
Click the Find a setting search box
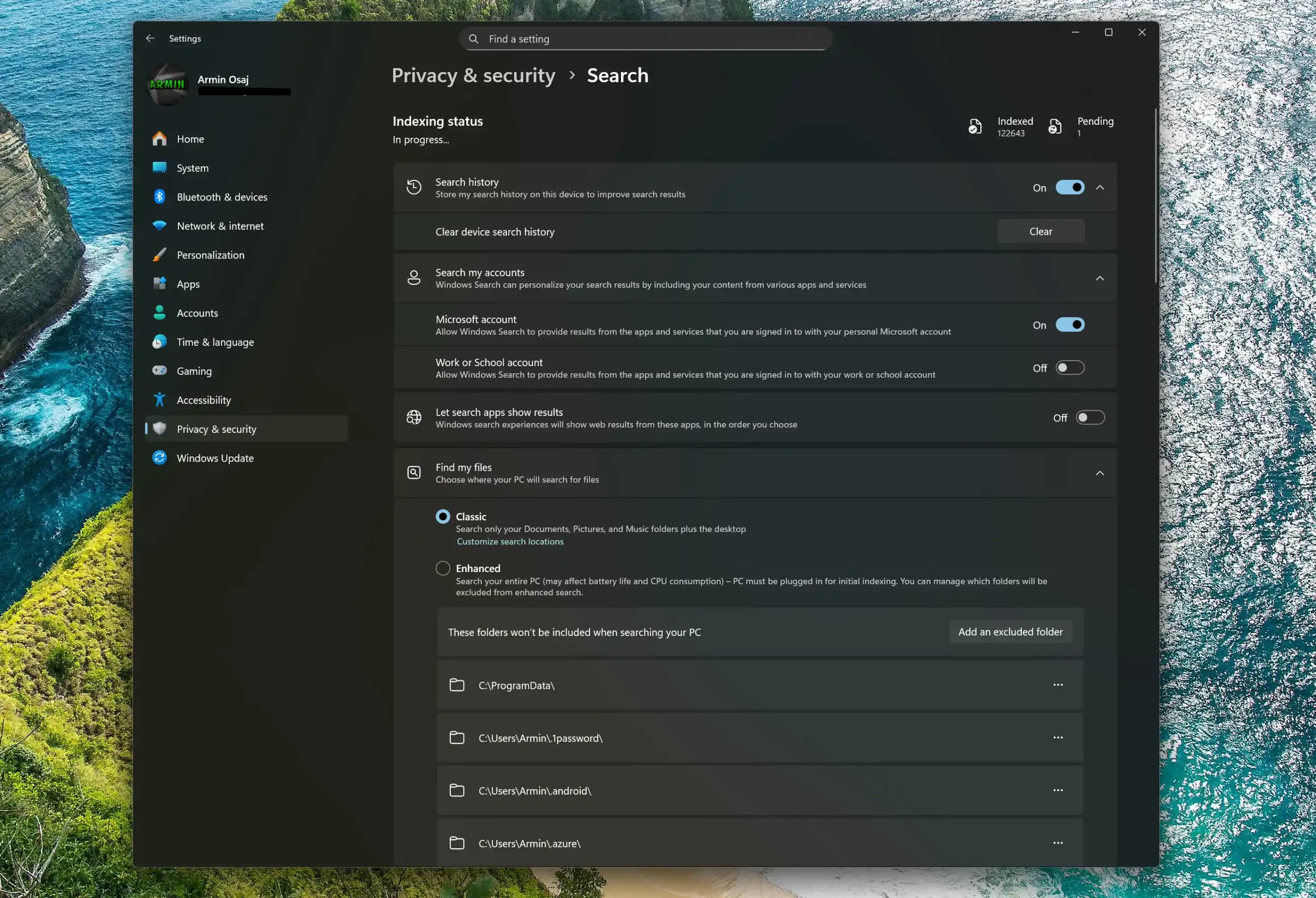point(646,39)
